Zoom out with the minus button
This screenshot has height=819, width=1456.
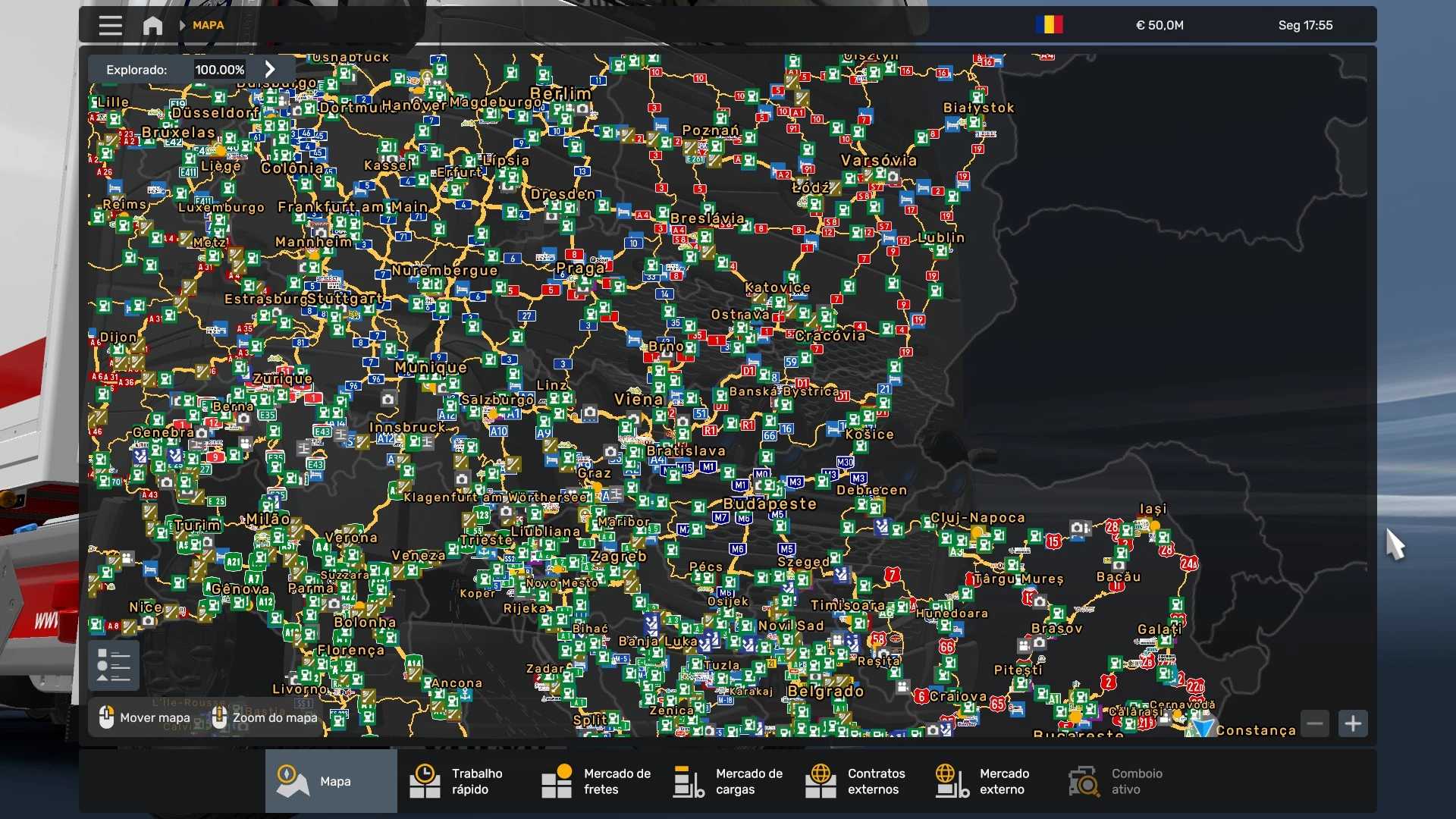pyautogui.click(x=1315, y=723)
